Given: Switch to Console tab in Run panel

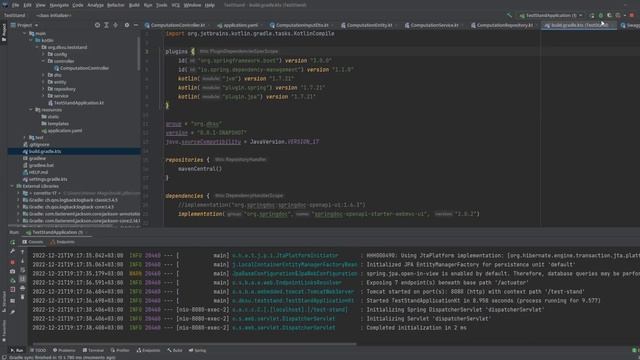Looking at the screenshot, I should point(33,242).
